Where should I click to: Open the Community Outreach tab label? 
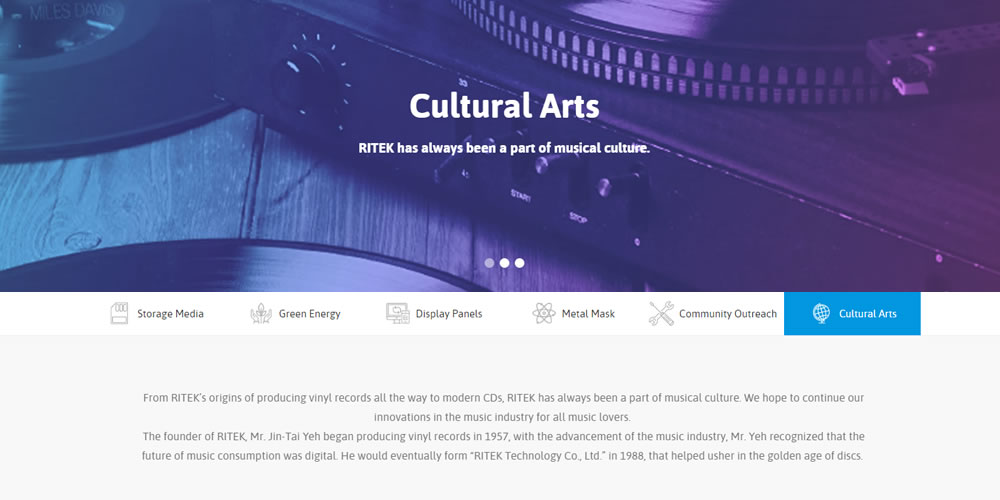pyautogui.click(x=728, y=314)
